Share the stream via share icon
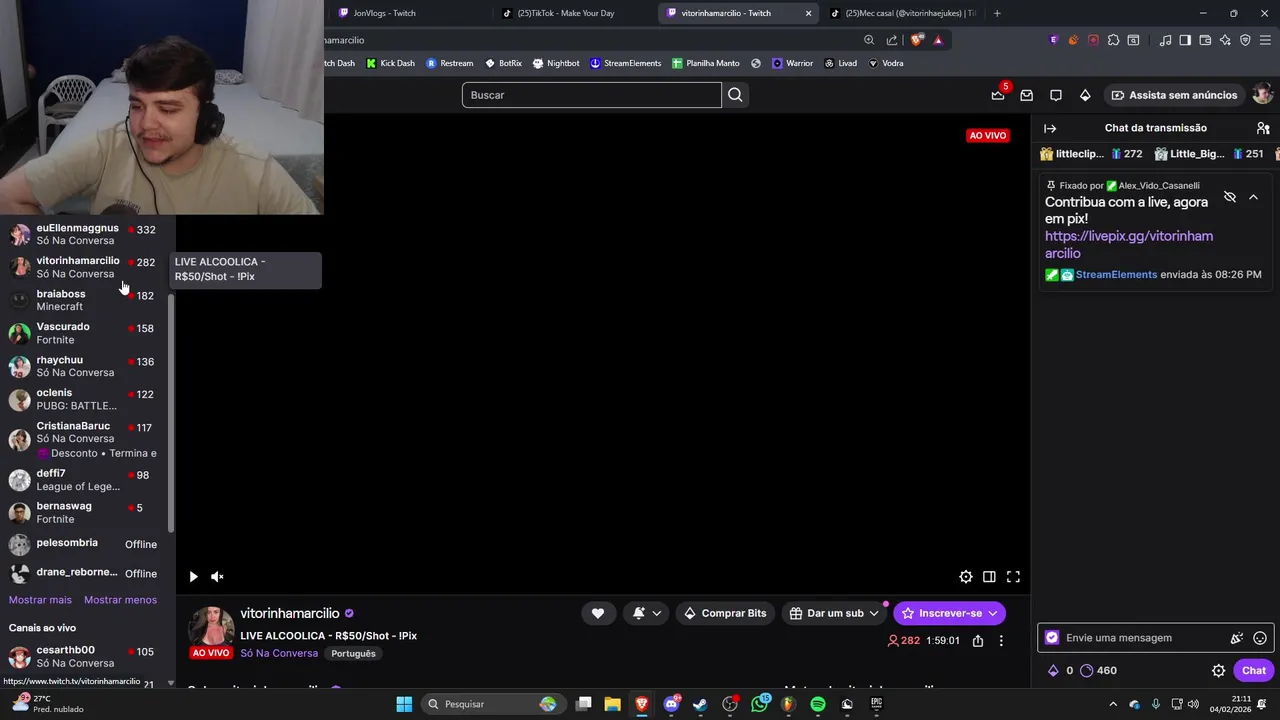The height and width of the screenshot is (720, 1280). click(x=978, y=640)
